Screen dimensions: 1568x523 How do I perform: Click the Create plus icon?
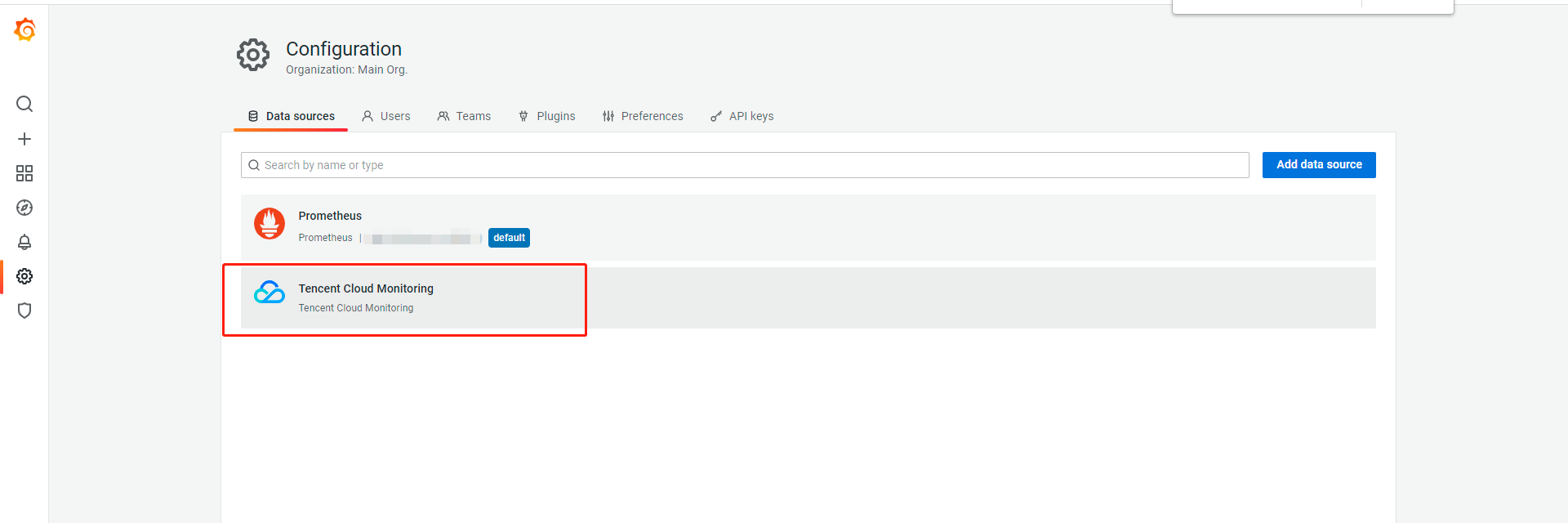24,139
